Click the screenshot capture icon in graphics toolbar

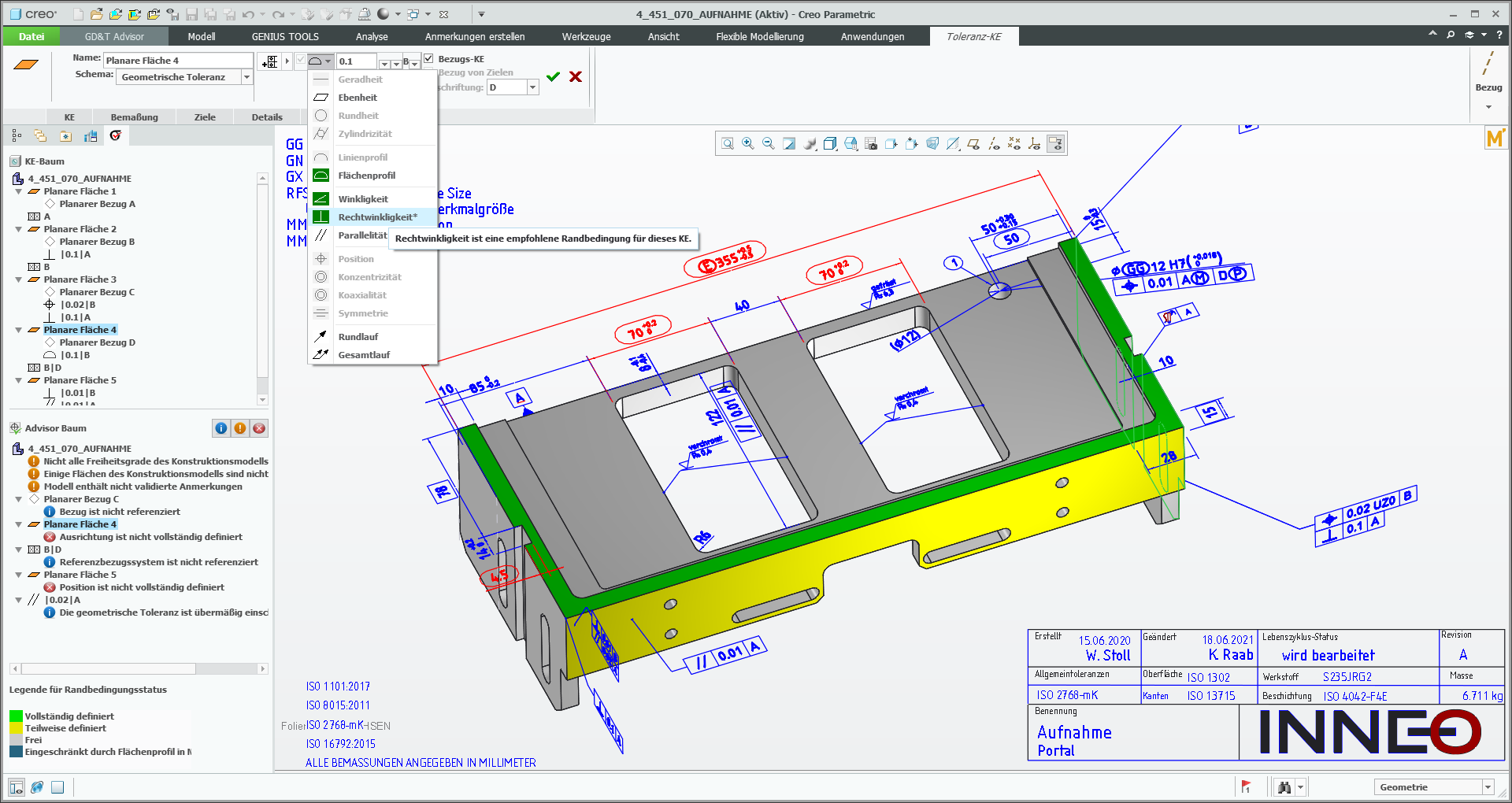click(x=871, y=143)
